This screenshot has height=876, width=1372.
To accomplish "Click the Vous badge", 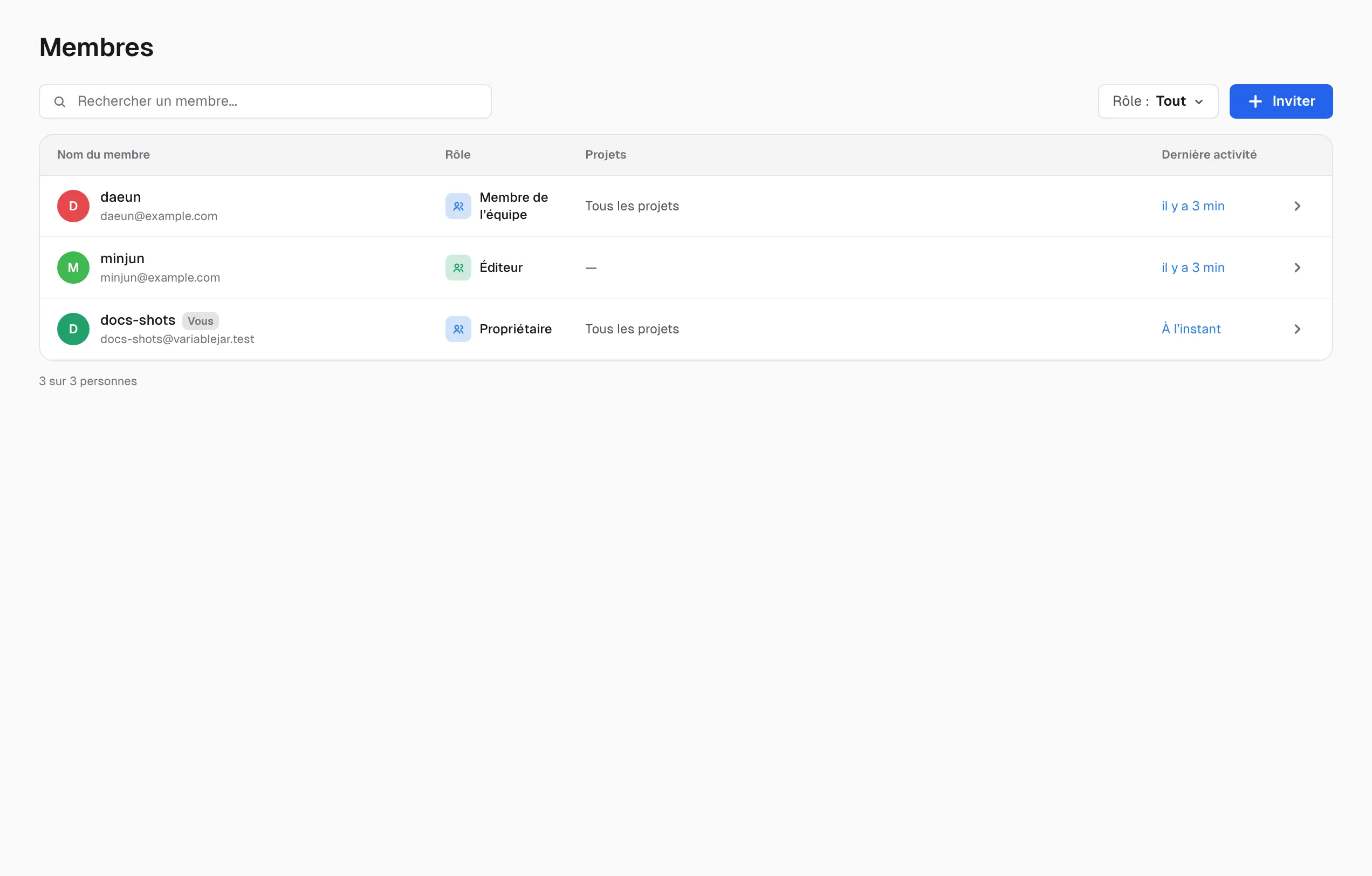I will click(201, 321).
